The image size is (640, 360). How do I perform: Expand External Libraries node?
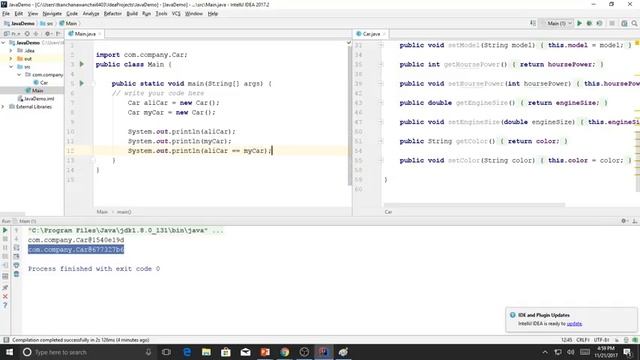(x=3, y=107)
